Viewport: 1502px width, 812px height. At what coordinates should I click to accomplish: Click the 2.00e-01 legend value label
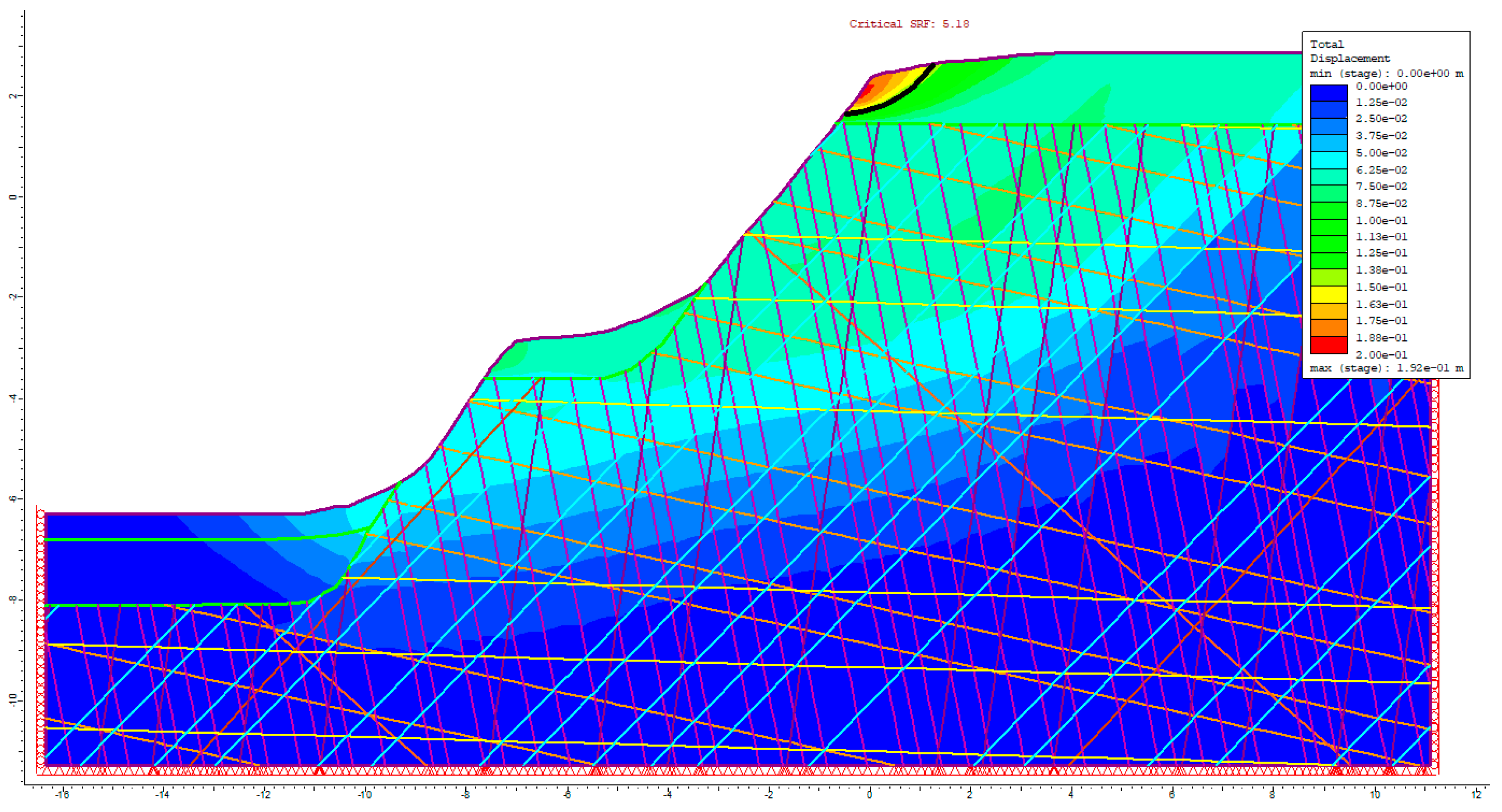1381,354
